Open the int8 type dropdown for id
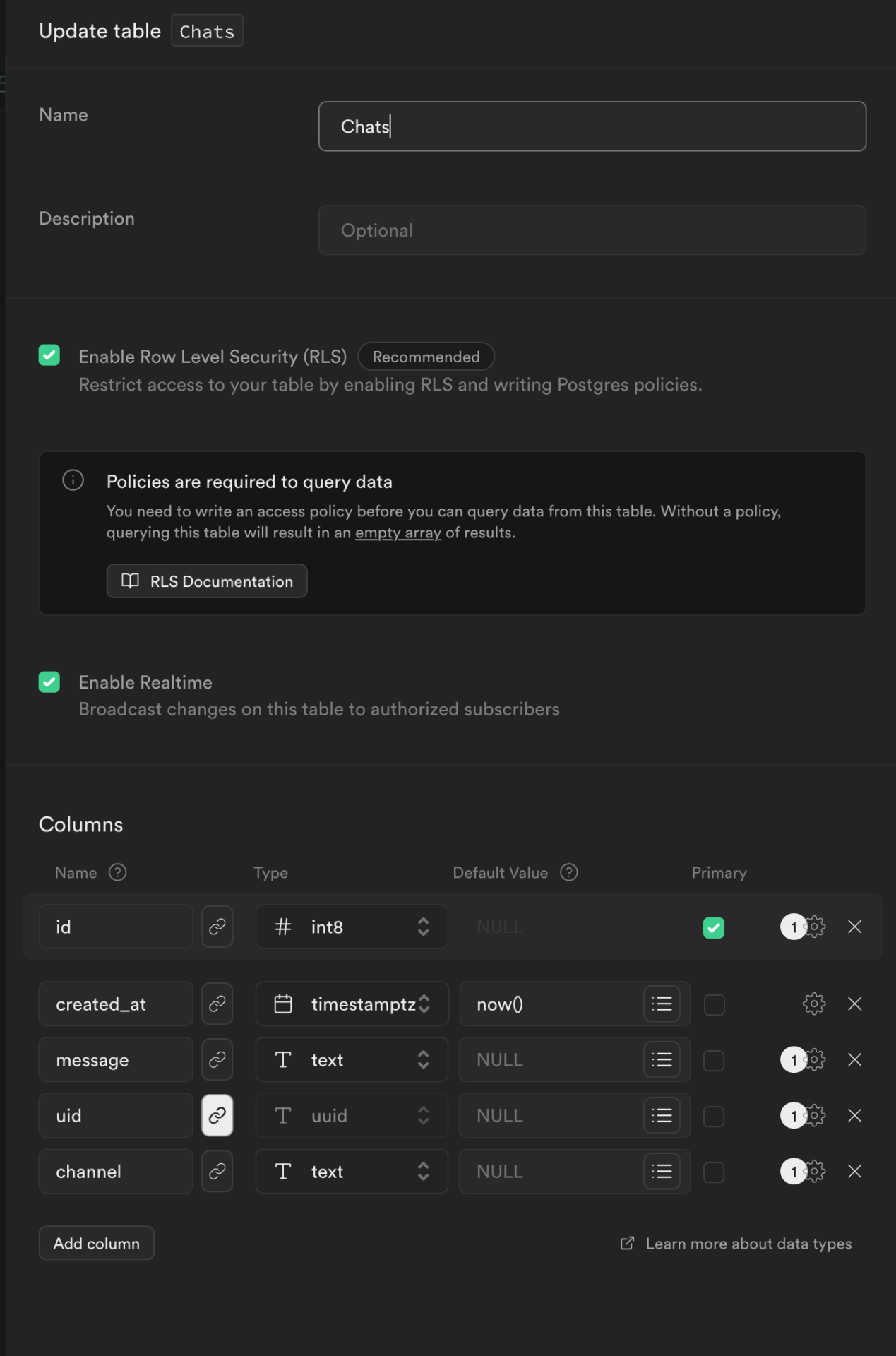This screenshot has height=1356, width=896. coord(352,927)
